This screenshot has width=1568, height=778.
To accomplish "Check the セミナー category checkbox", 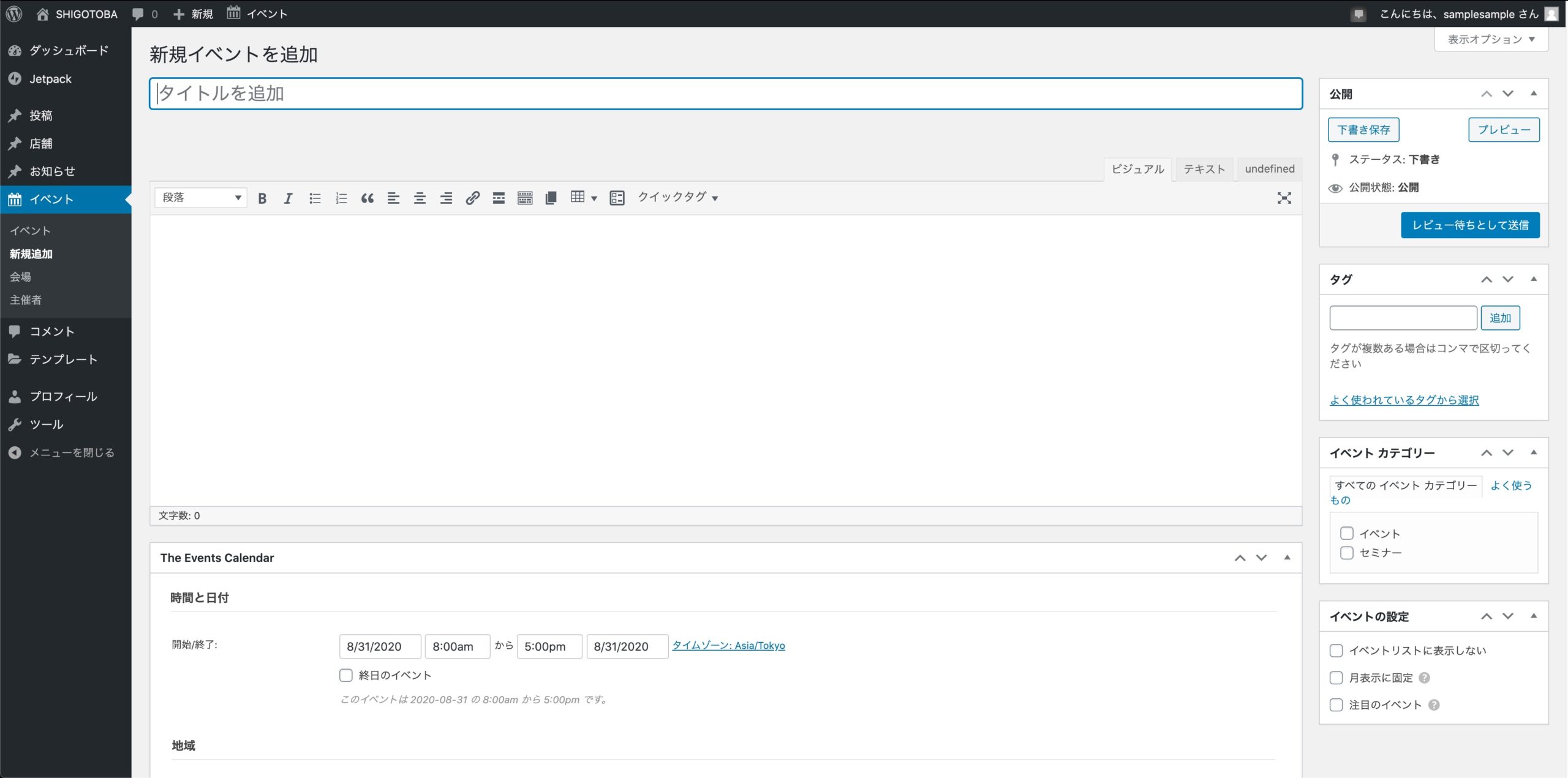I will tap(1347, 553).
